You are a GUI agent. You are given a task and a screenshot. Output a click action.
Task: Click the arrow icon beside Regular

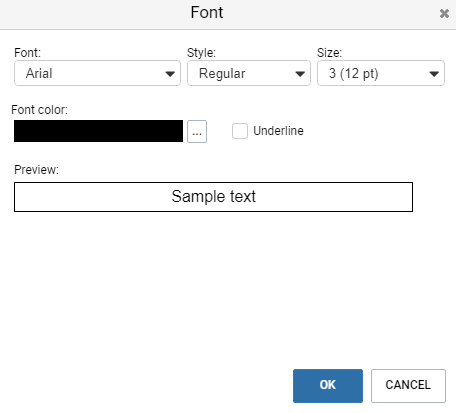pos(300,74)
